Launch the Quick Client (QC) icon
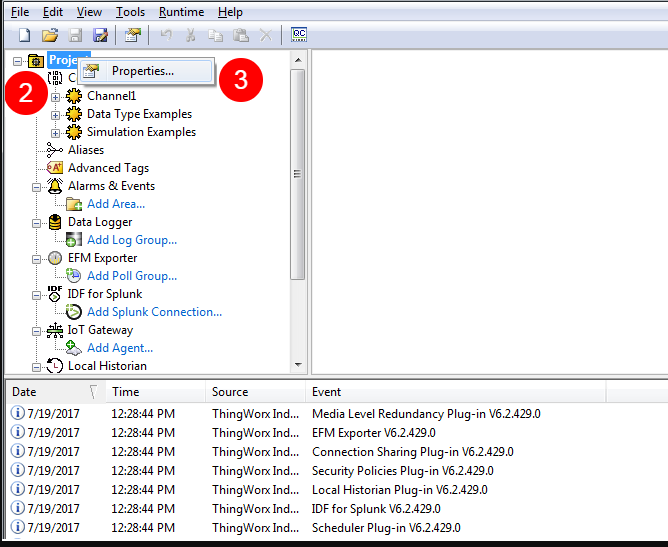The image size is (668, 547). 299,35
